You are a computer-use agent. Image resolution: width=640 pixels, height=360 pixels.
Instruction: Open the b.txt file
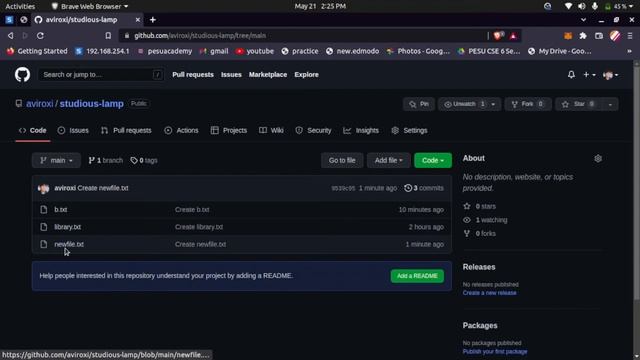pos(60,209)
